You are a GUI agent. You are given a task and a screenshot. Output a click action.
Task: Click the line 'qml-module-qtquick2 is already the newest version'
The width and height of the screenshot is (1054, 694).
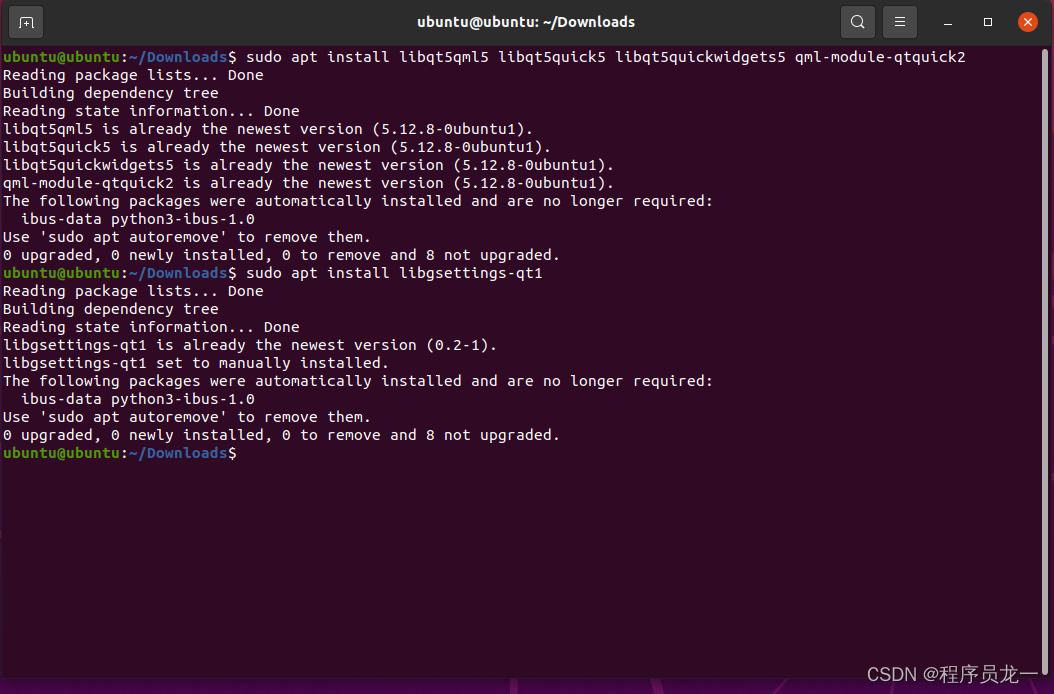pos(308,184)
